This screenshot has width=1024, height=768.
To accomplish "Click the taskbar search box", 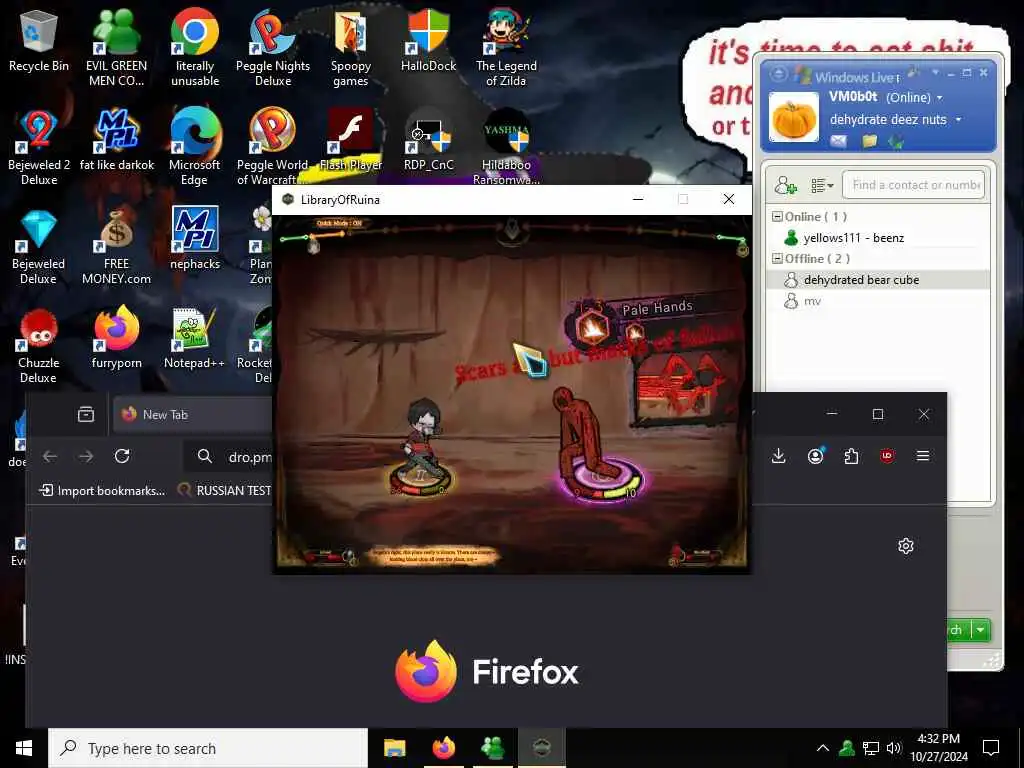I will (208, 748).
